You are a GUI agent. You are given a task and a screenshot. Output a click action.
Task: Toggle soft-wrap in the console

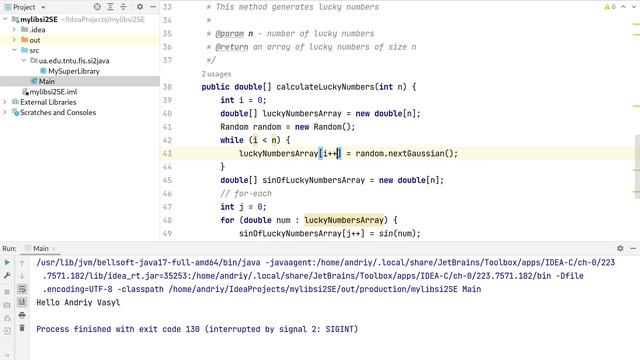[x=22, y=289]
